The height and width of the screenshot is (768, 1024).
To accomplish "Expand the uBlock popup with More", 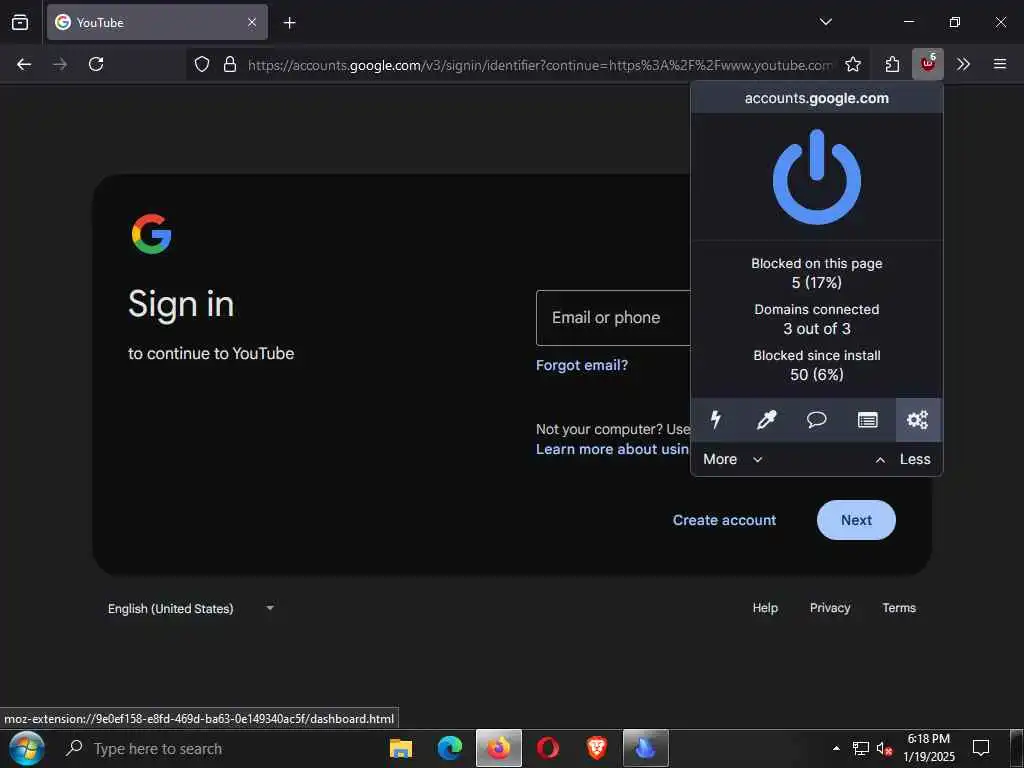I will click(x=733, y=459).
